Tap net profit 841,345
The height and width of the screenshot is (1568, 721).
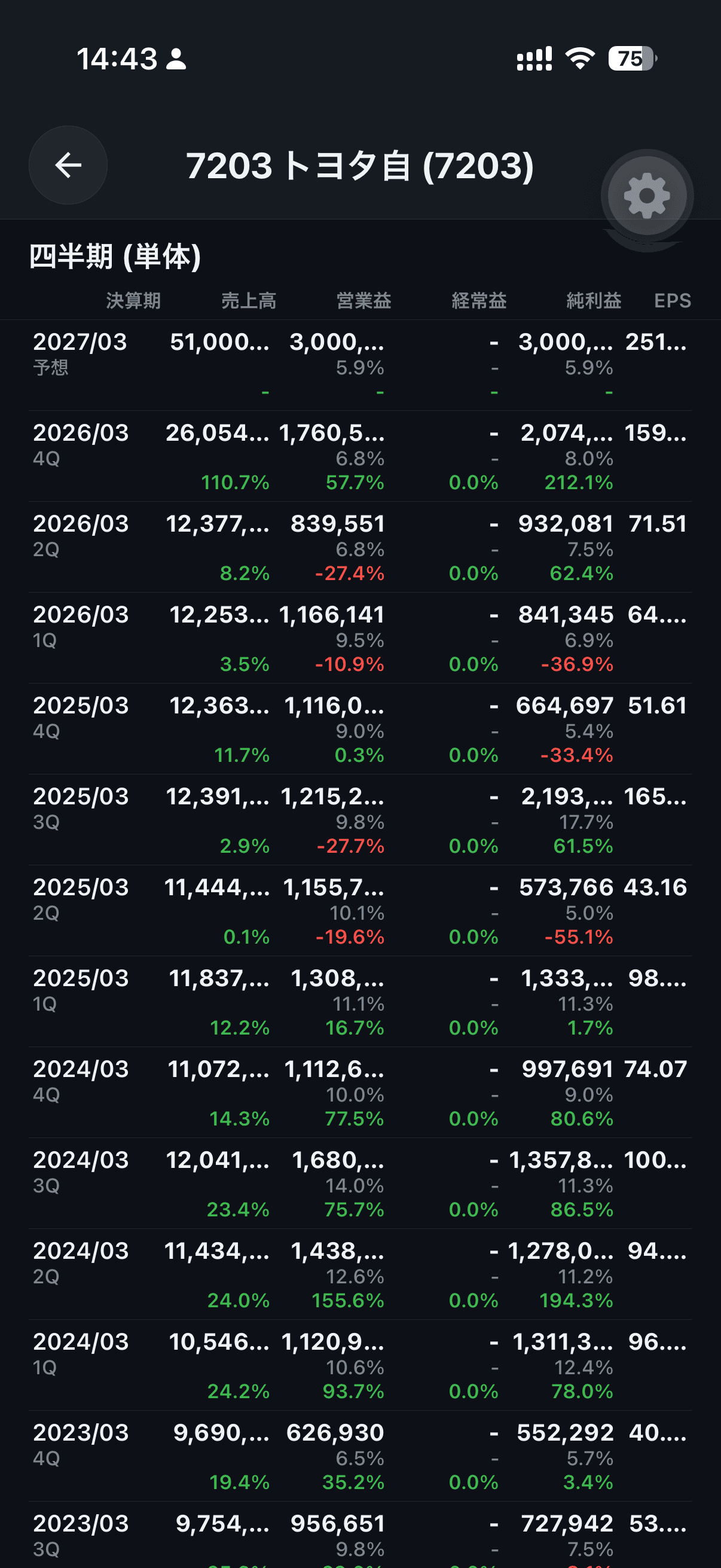[x=565, y=615]
